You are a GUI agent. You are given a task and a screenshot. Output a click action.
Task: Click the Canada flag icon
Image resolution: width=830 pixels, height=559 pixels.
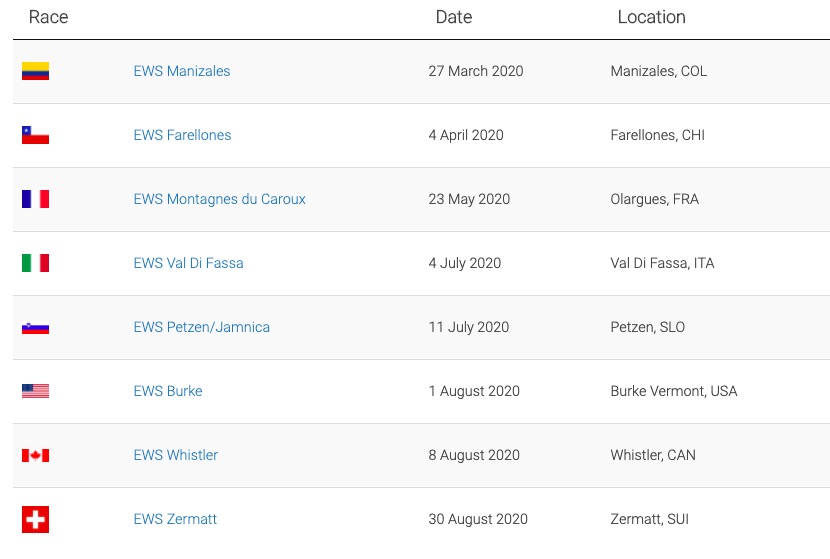tap(35, 455)
